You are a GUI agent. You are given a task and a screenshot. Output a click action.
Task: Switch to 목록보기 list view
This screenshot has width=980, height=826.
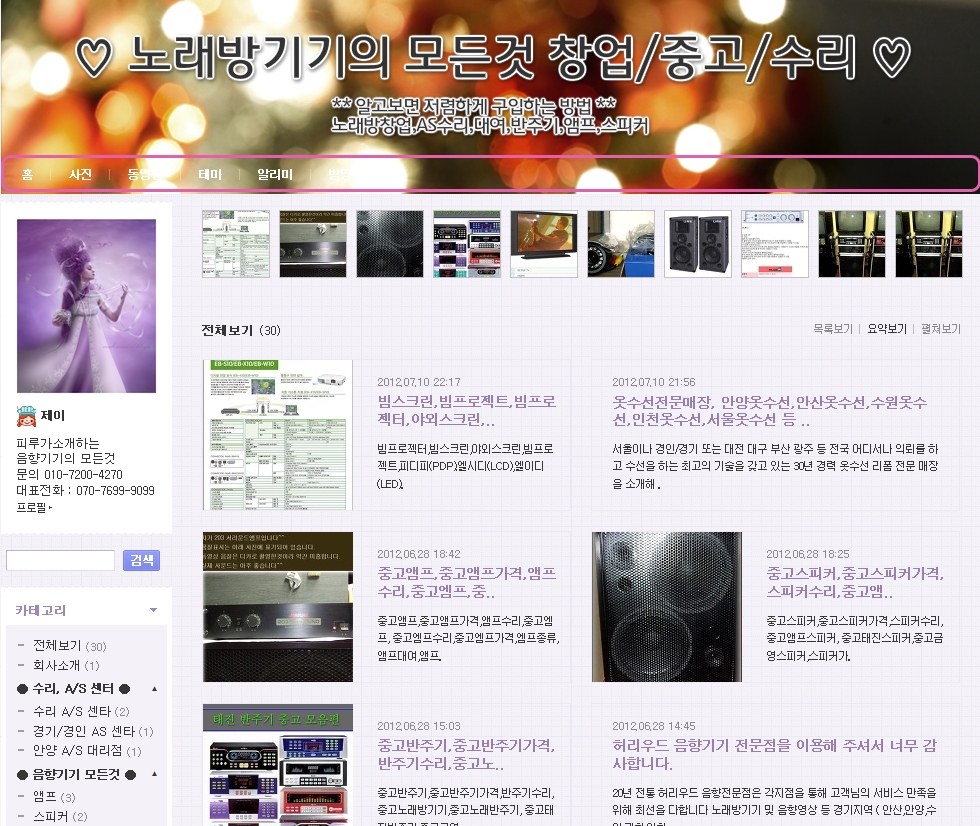tap(832, 329)
